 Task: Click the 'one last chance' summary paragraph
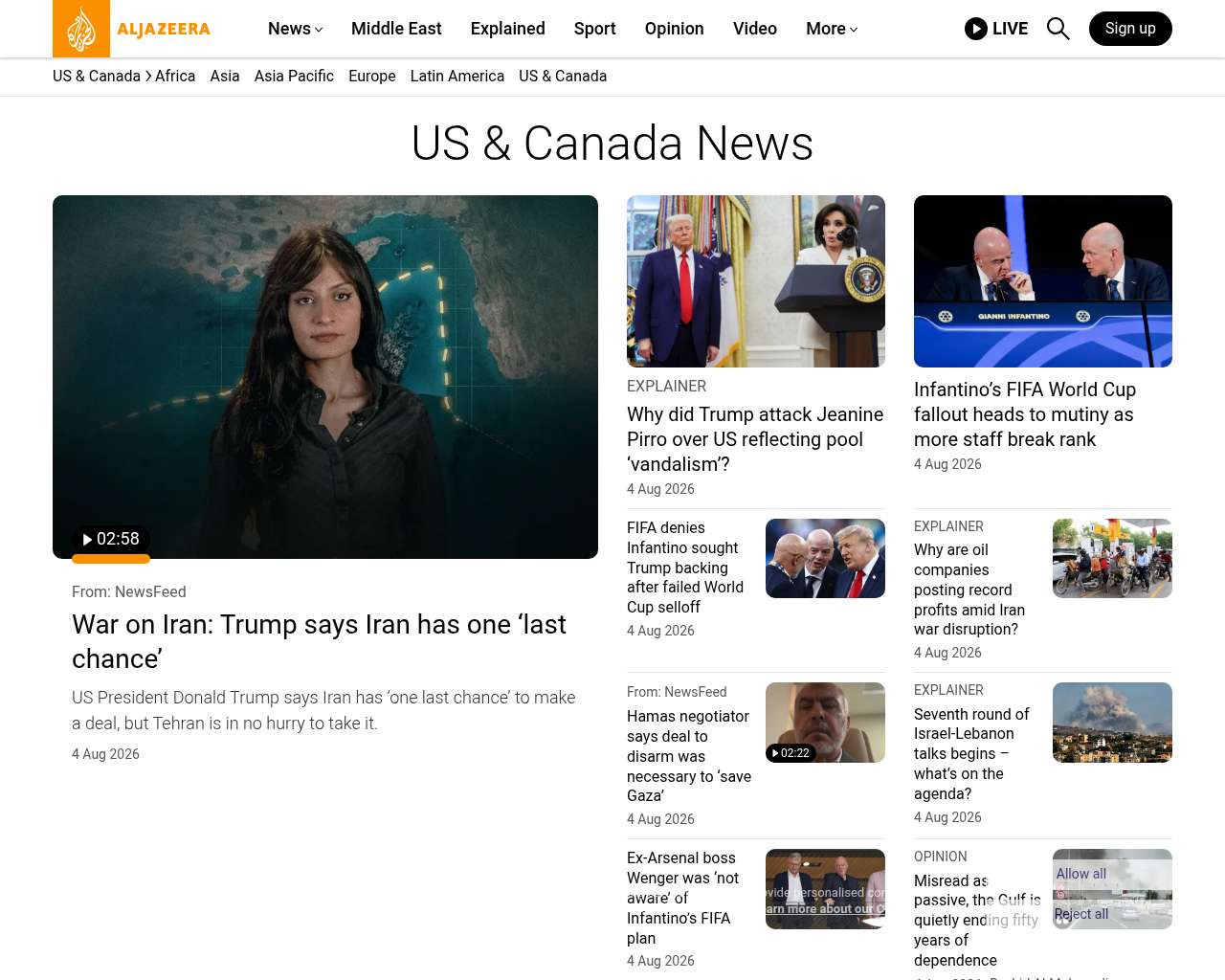(323, 710)
